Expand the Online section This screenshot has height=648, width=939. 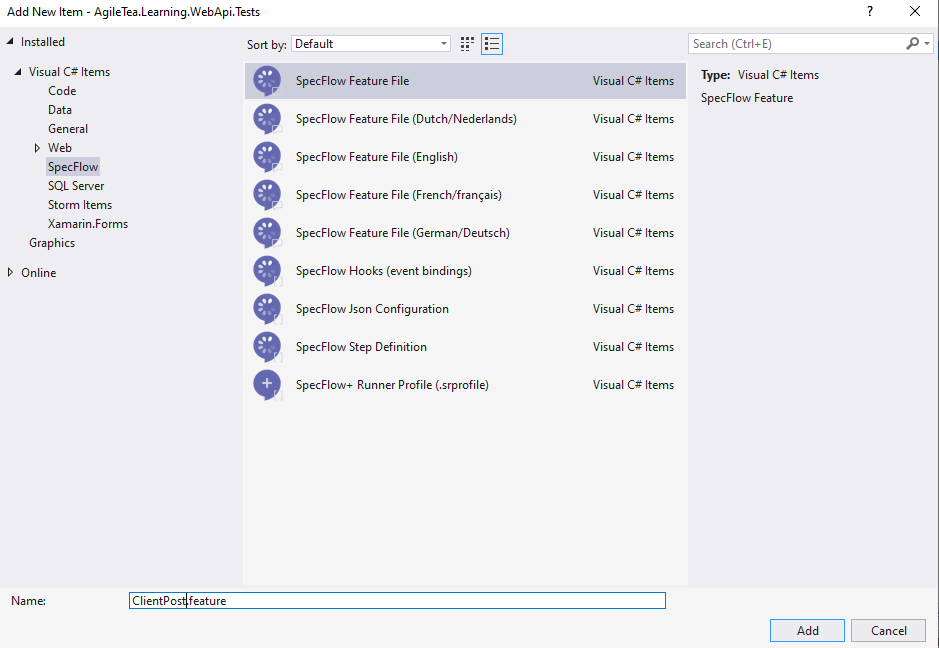click(10, 272)
